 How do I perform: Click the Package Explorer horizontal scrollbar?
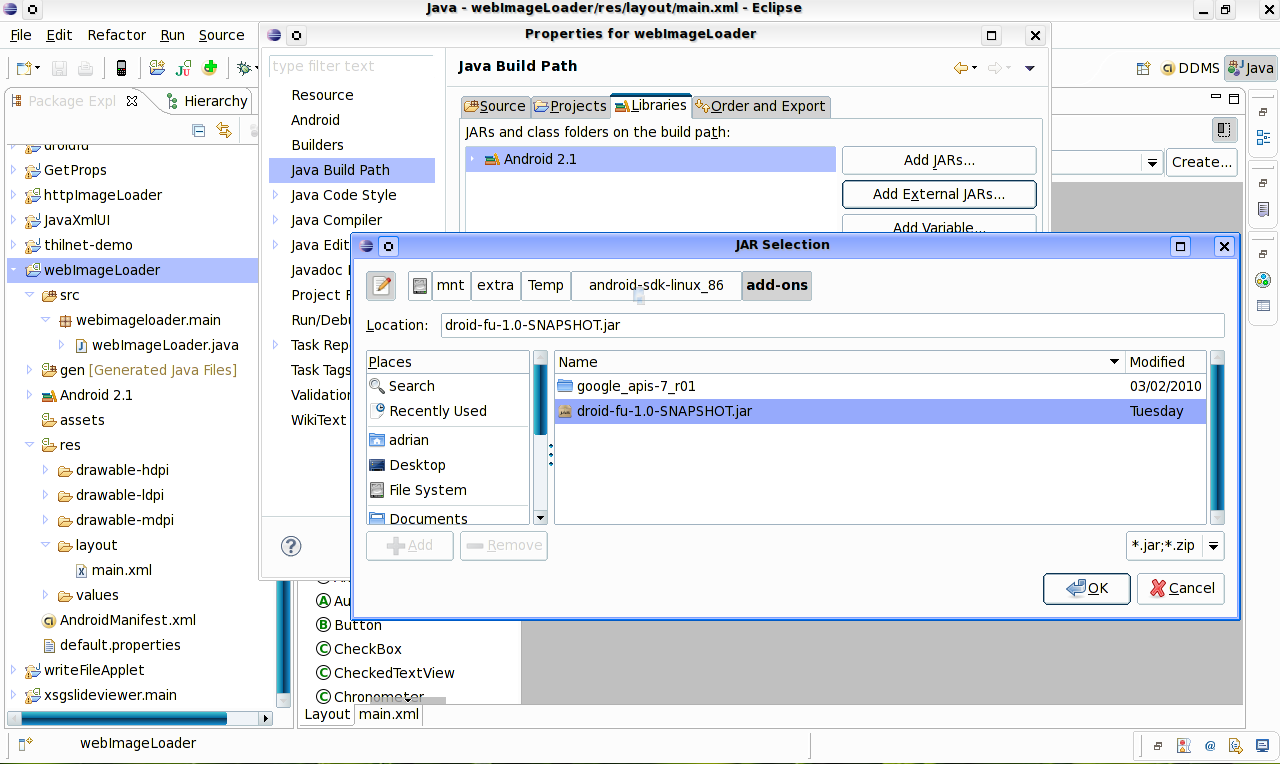pos(140,718)
